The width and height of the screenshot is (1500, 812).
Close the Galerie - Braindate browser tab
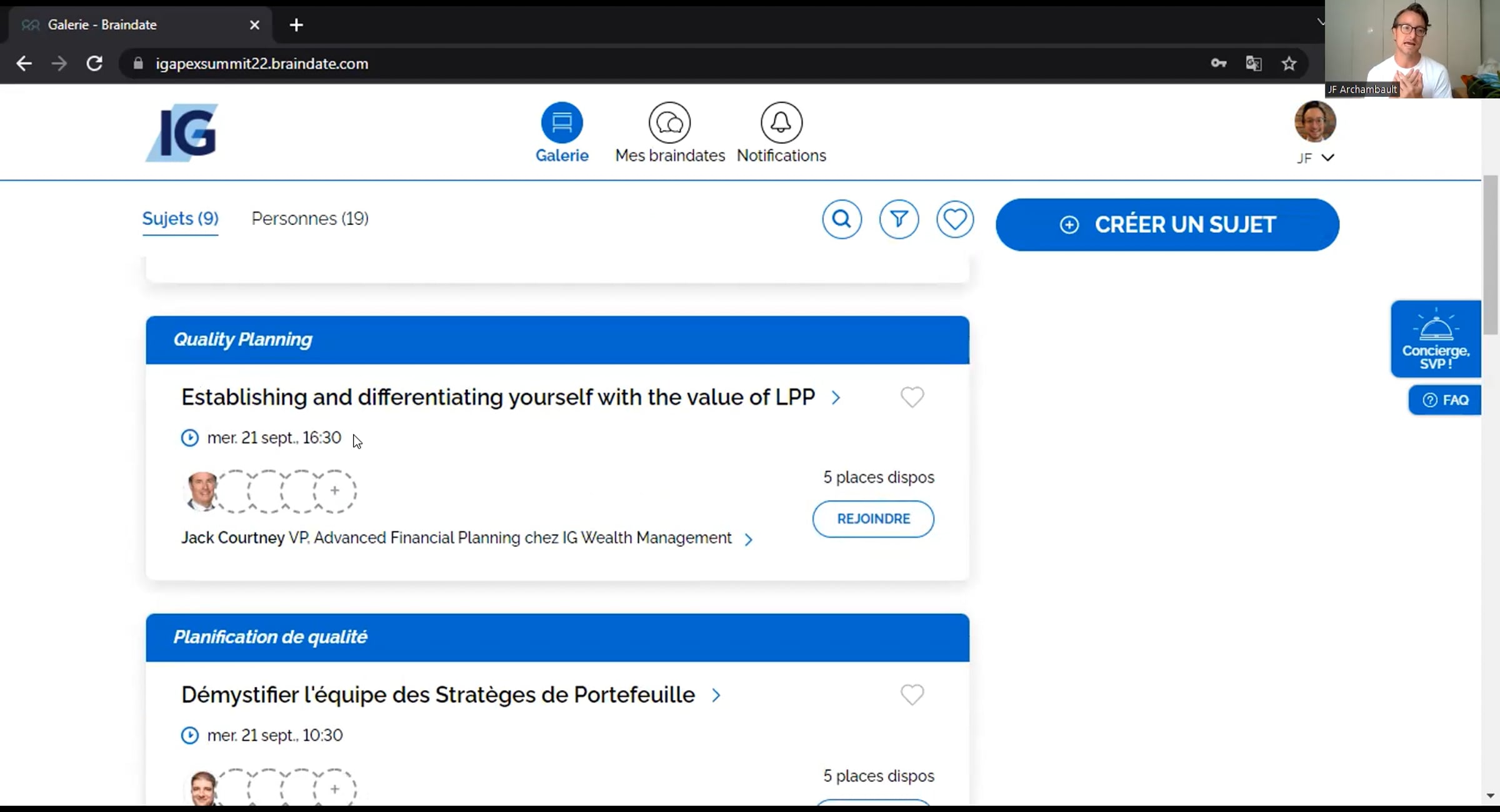[254, 25]
